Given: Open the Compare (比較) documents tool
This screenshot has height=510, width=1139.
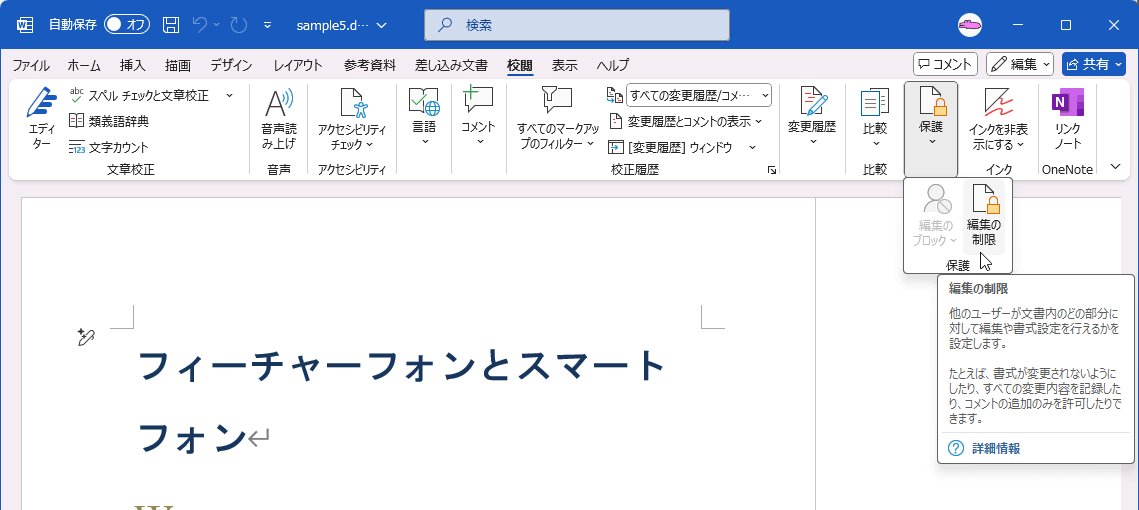Looking at the screenshot, I should click(875, 117).
